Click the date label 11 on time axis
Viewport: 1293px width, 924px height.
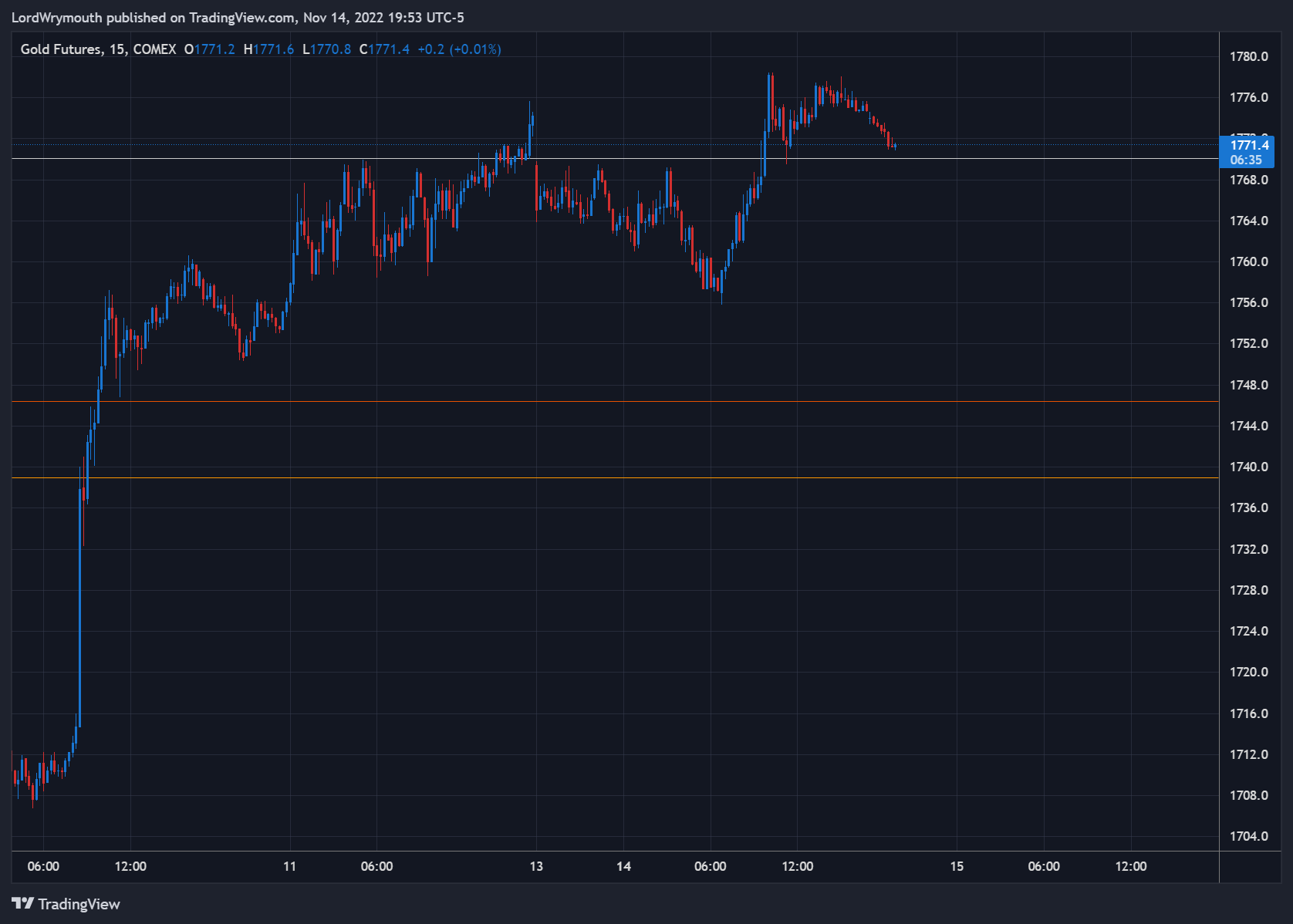tap(289, 866)
